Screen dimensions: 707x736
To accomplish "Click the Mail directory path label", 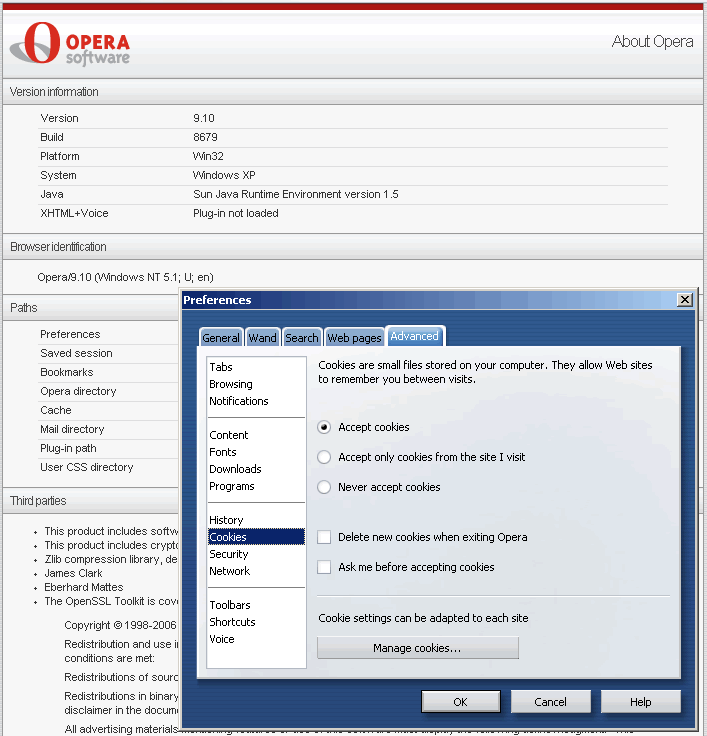I will click(x=72, y=429).
